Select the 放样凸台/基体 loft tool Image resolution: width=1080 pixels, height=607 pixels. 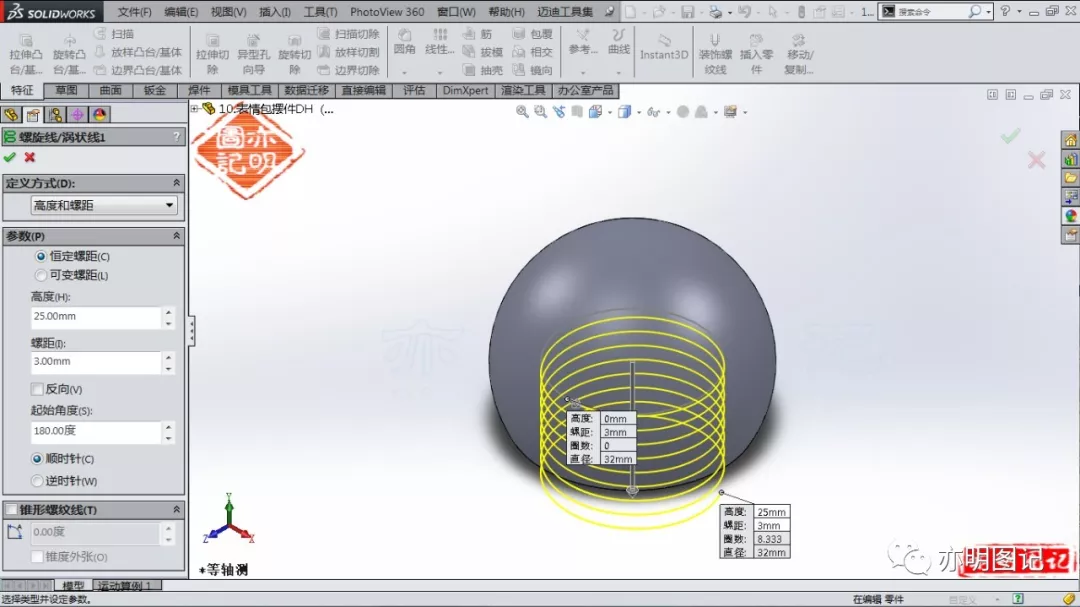click(x=137, y=52)
